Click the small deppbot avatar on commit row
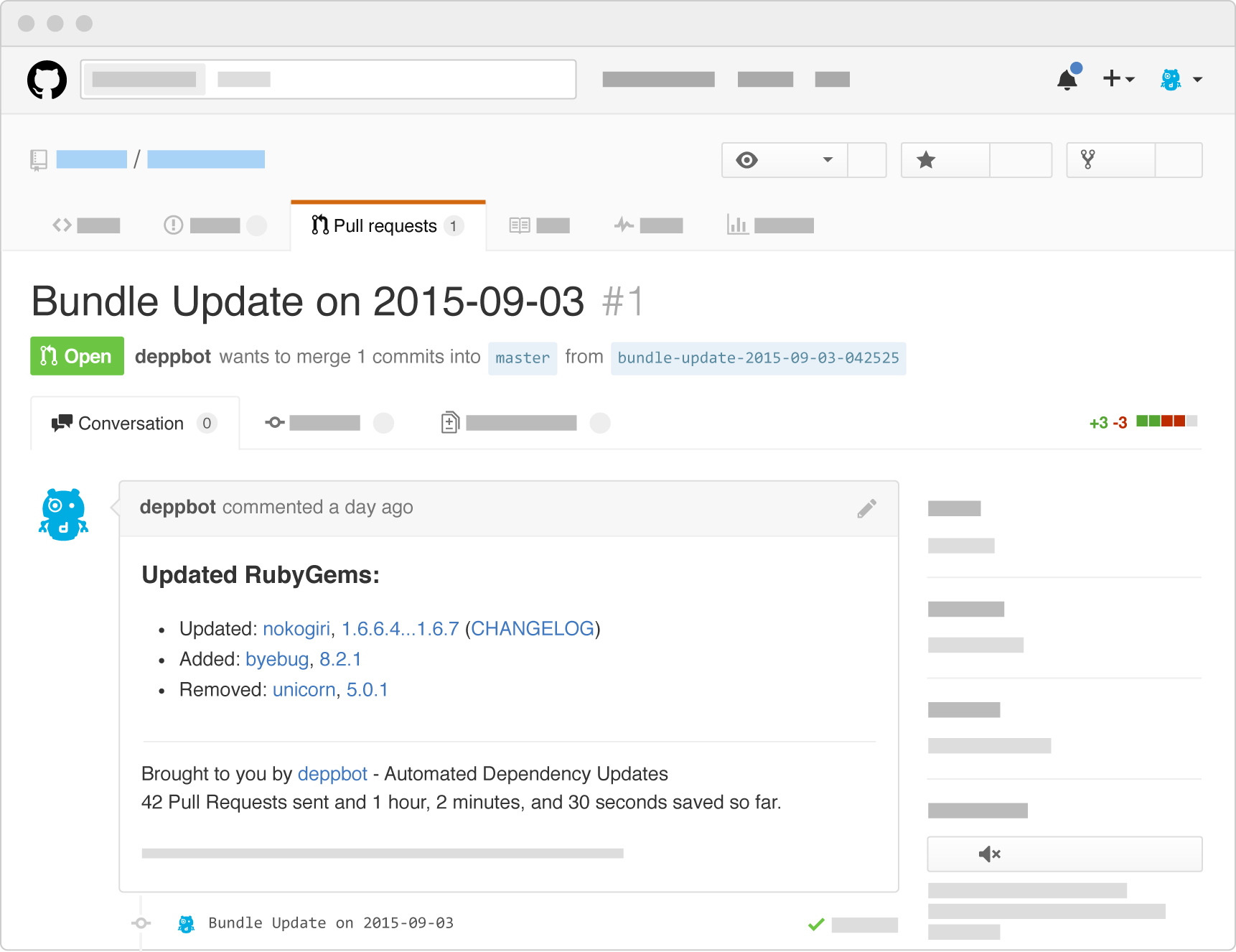This screenshot has width=1236, height=952. pyautogui.click(x=187, y=924)
